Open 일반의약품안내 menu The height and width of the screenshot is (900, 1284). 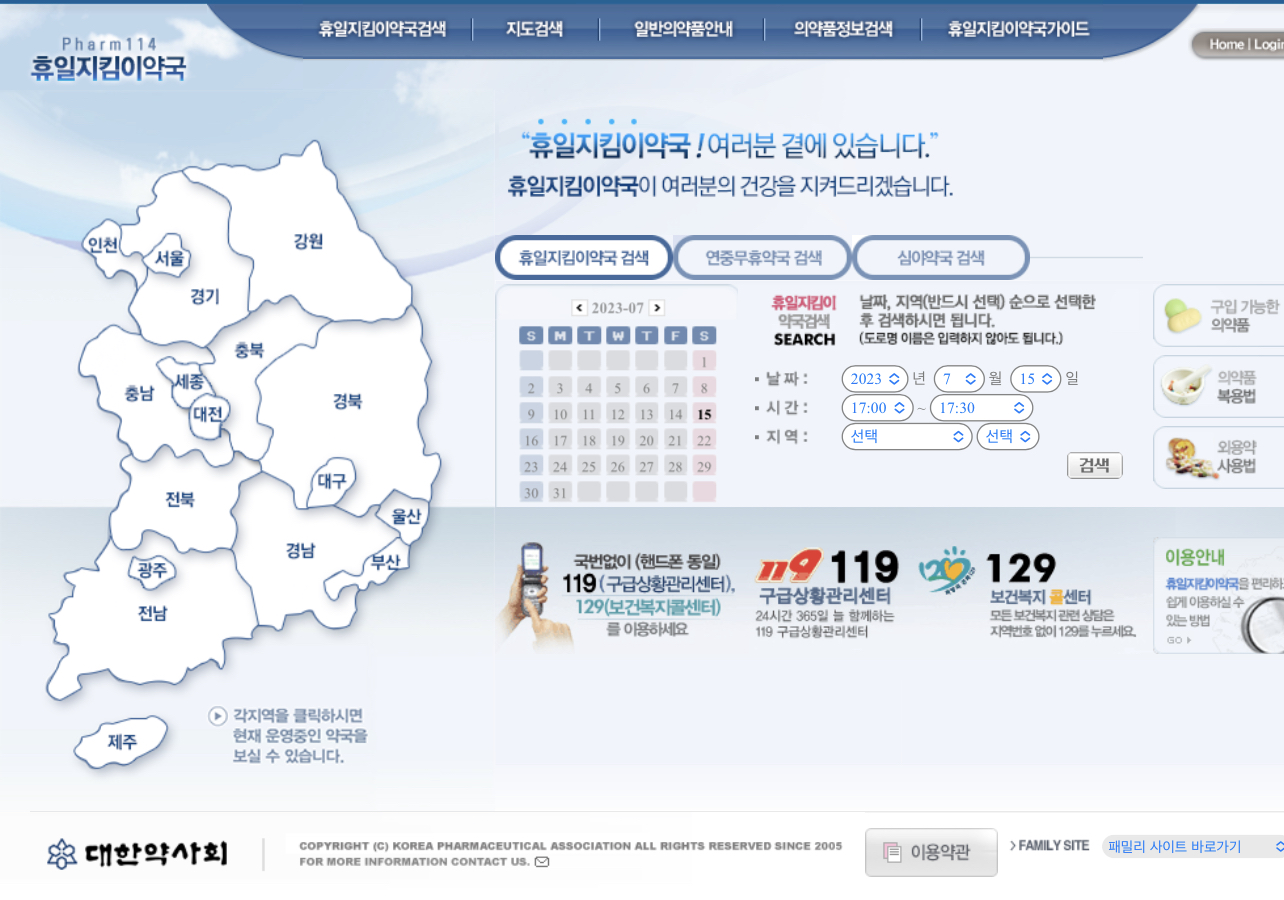[683, 29]
